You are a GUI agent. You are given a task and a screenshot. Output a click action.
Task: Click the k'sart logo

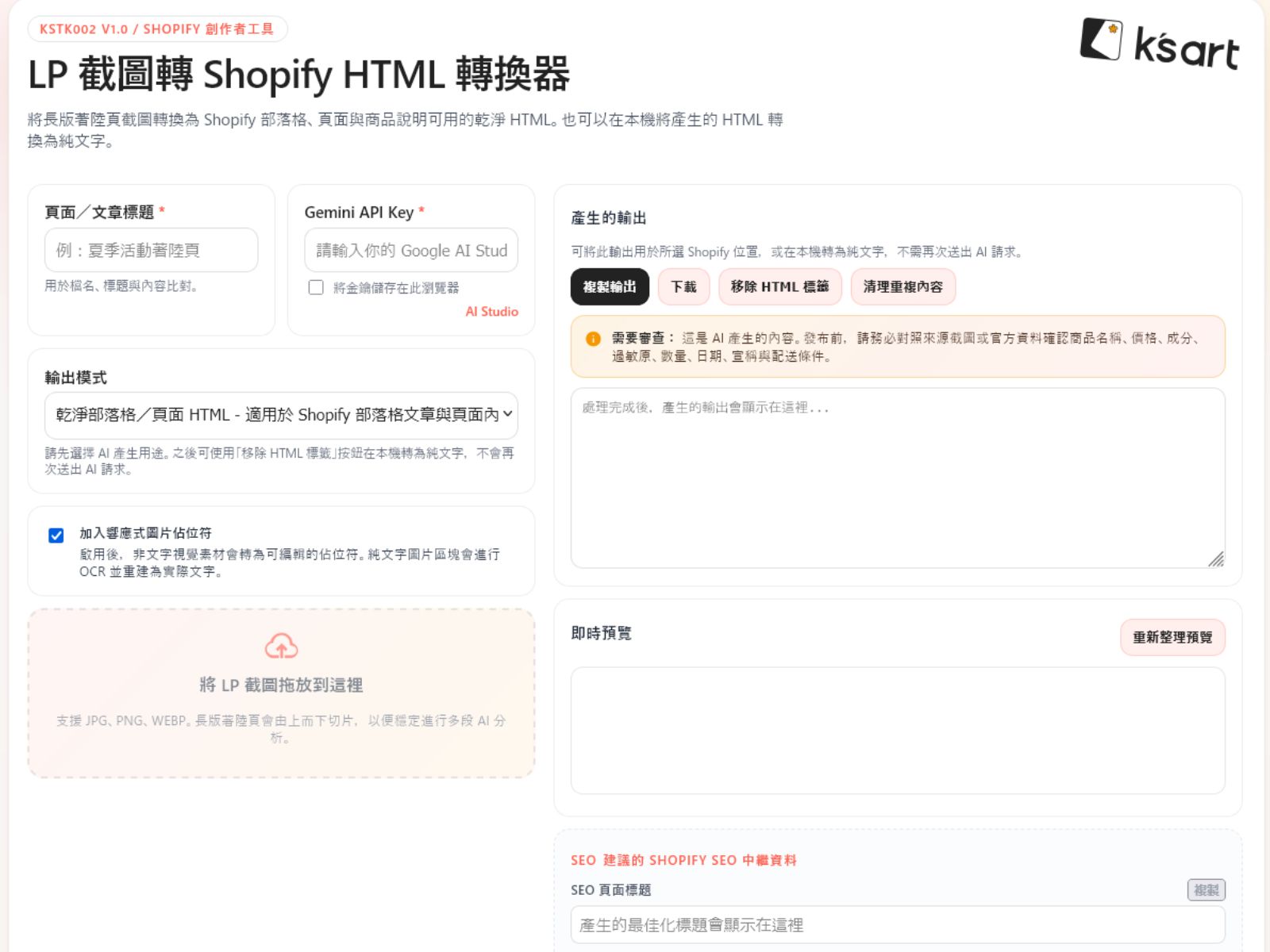1160,43
